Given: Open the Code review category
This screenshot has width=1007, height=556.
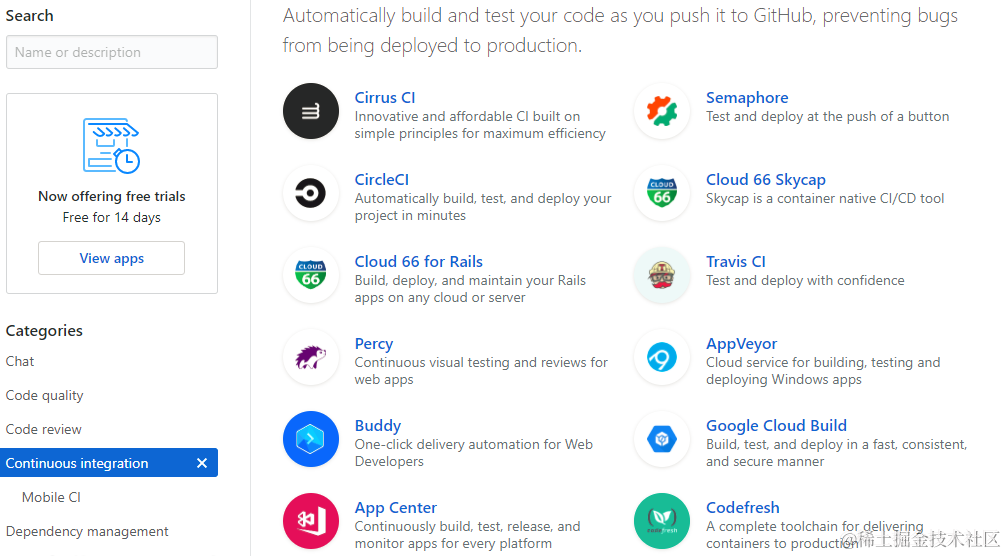Looking at the screenshot, I should click(44, 430).
